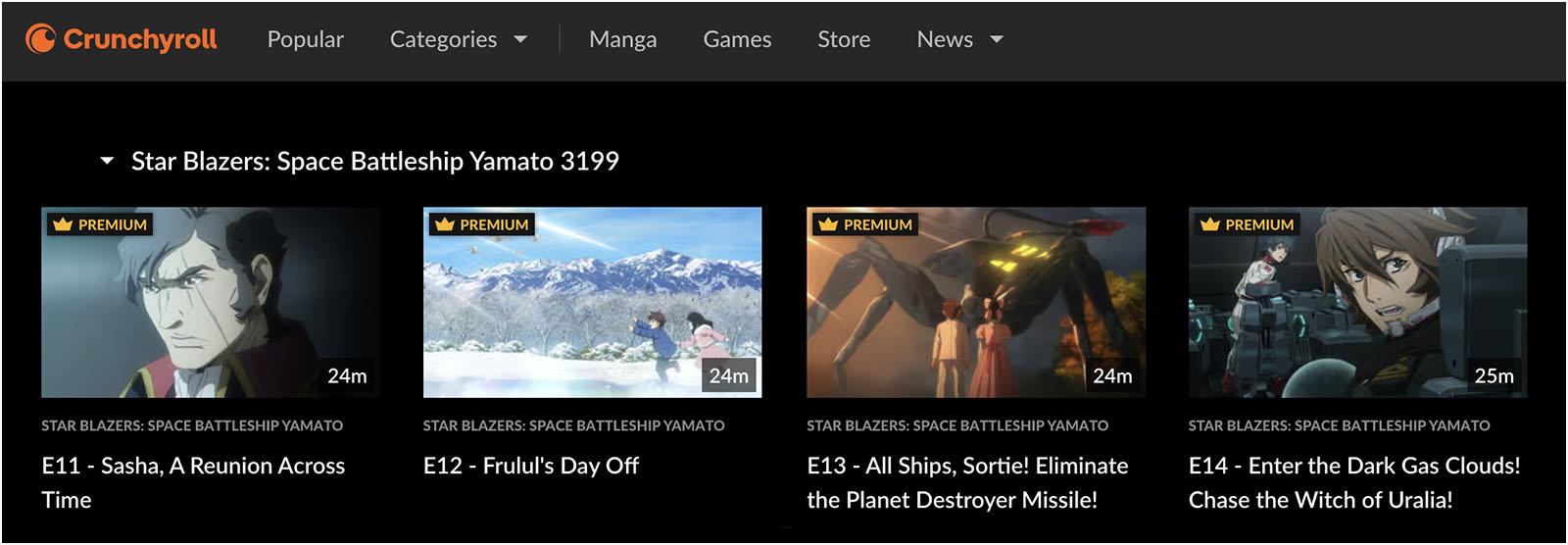The width and height of the screenshot is (1568, 545).
Task: Open the Games menu item
Action: click(x=737, y=39)
